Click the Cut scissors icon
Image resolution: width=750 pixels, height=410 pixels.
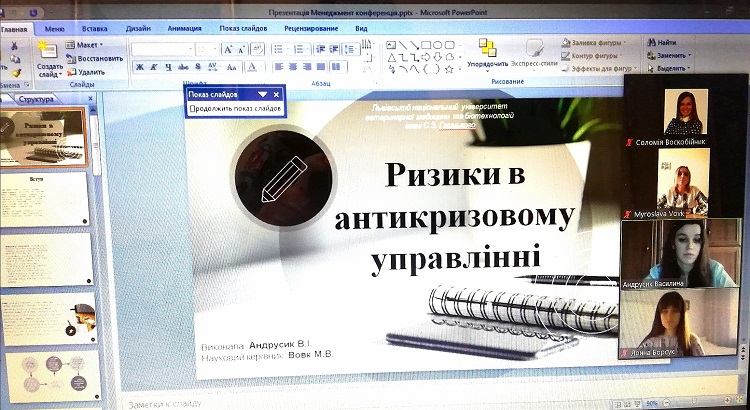point(14,46)
